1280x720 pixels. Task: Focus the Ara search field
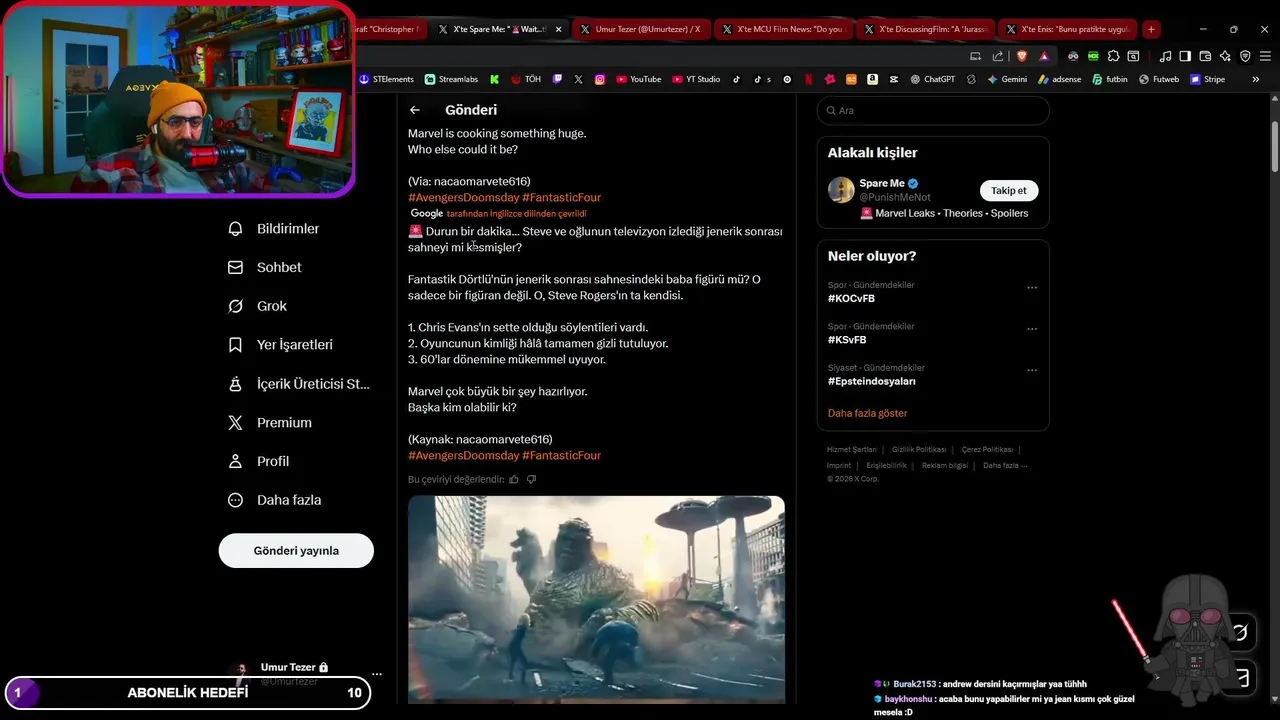[933, 111]
